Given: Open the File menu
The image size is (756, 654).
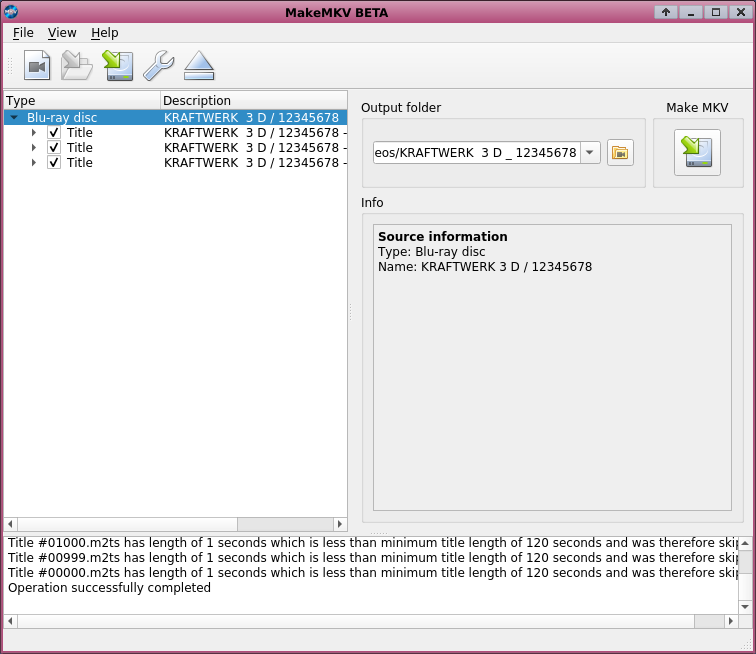Looking at the screenshot, I should 23,33.
